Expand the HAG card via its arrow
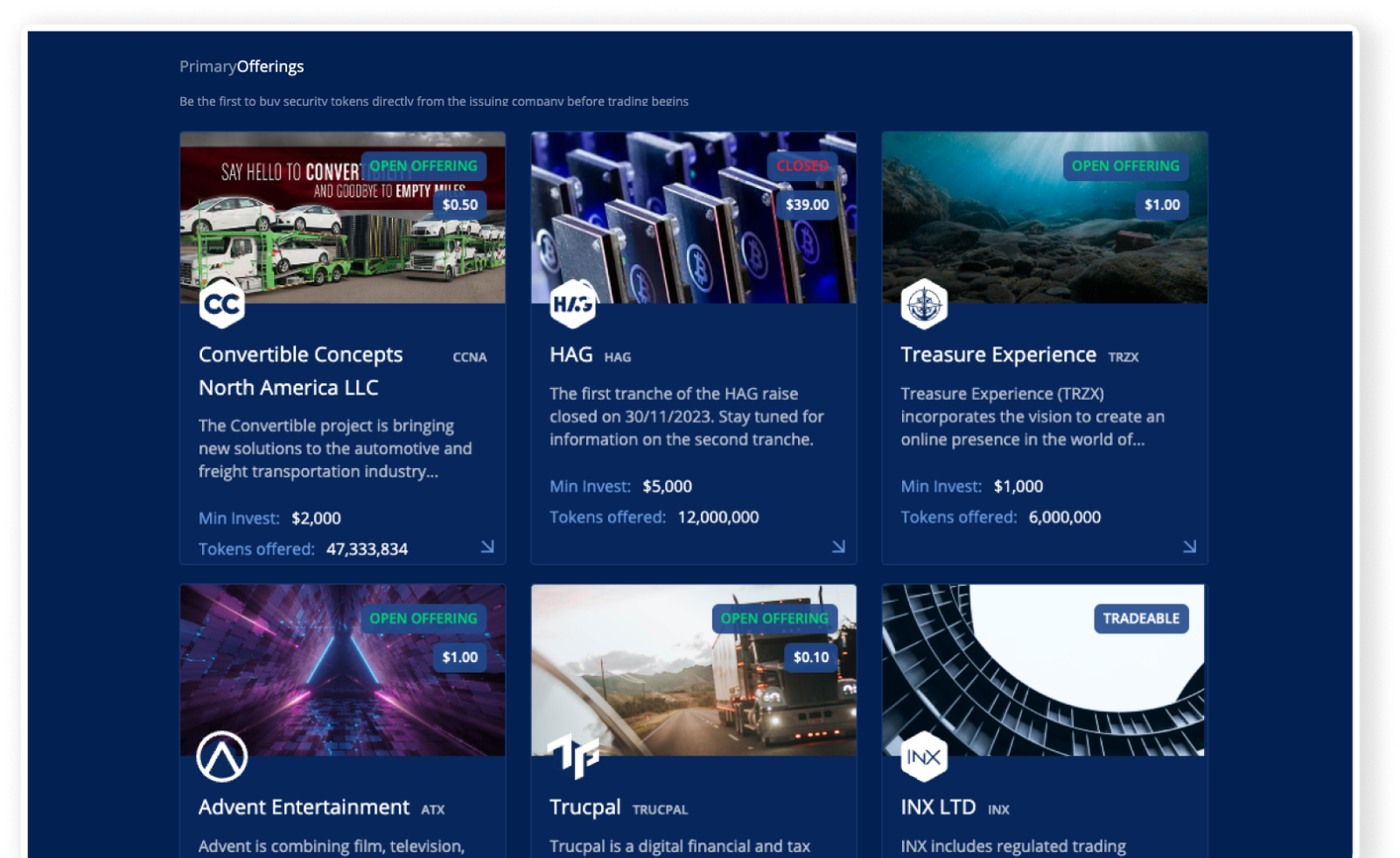The height and width of the screenshot is (858, 1400). [x=840, y=547]
